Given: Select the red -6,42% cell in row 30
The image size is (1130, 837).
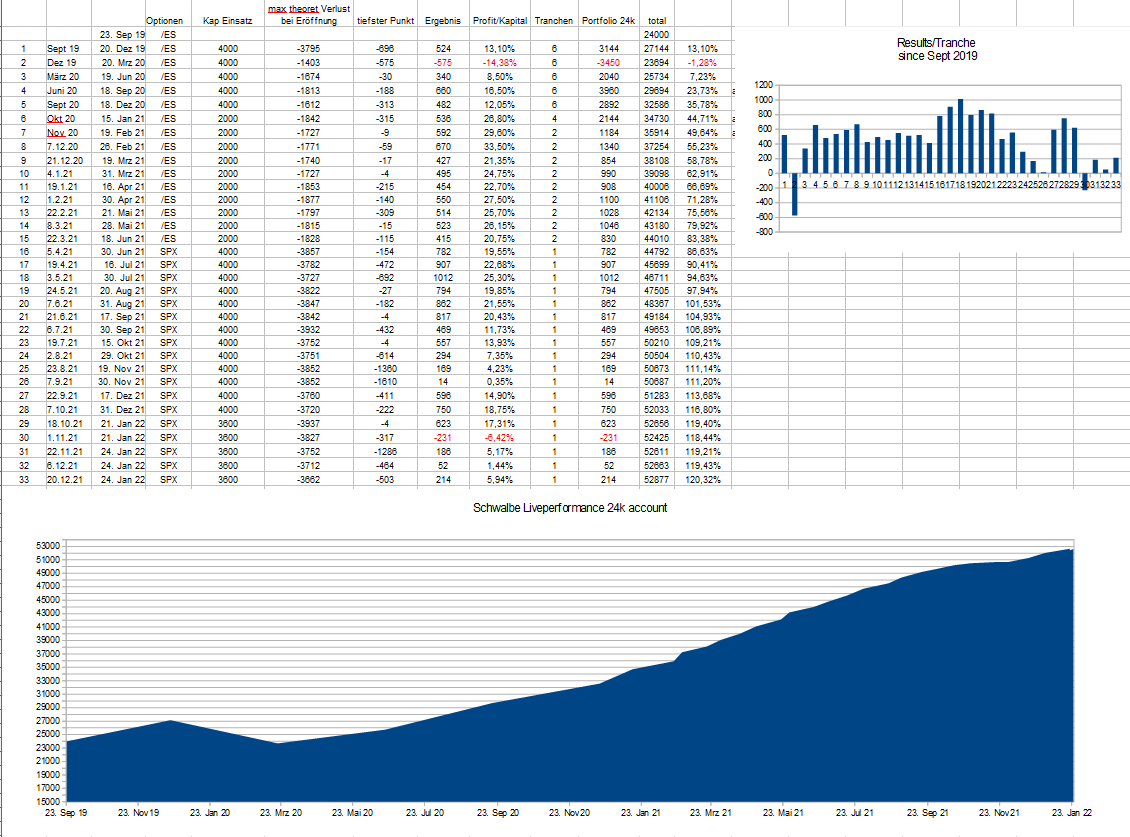Looking at the screenshot, I should [500, 438].
